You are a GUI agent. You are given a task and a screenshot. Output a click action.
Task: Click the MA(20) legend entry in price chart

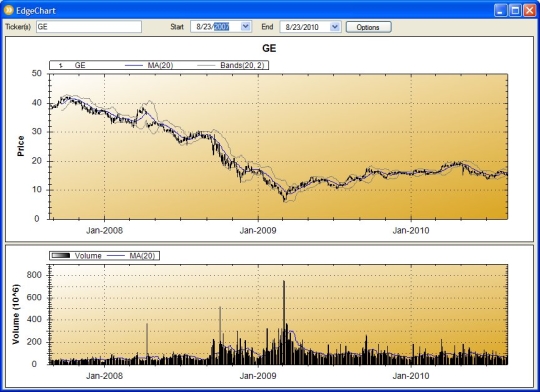pyautogui.click(x=149, y=65)
